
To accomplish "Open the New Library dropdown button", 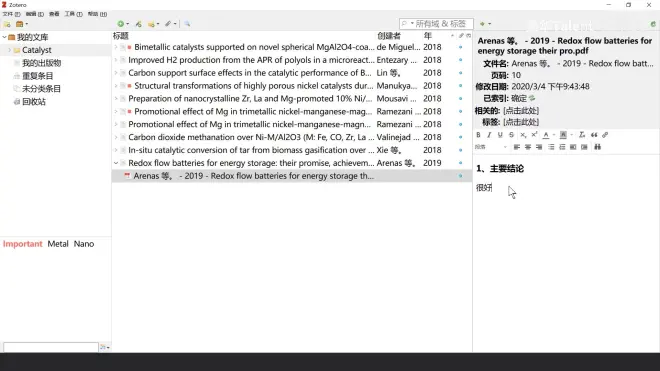I will [21, 24].
